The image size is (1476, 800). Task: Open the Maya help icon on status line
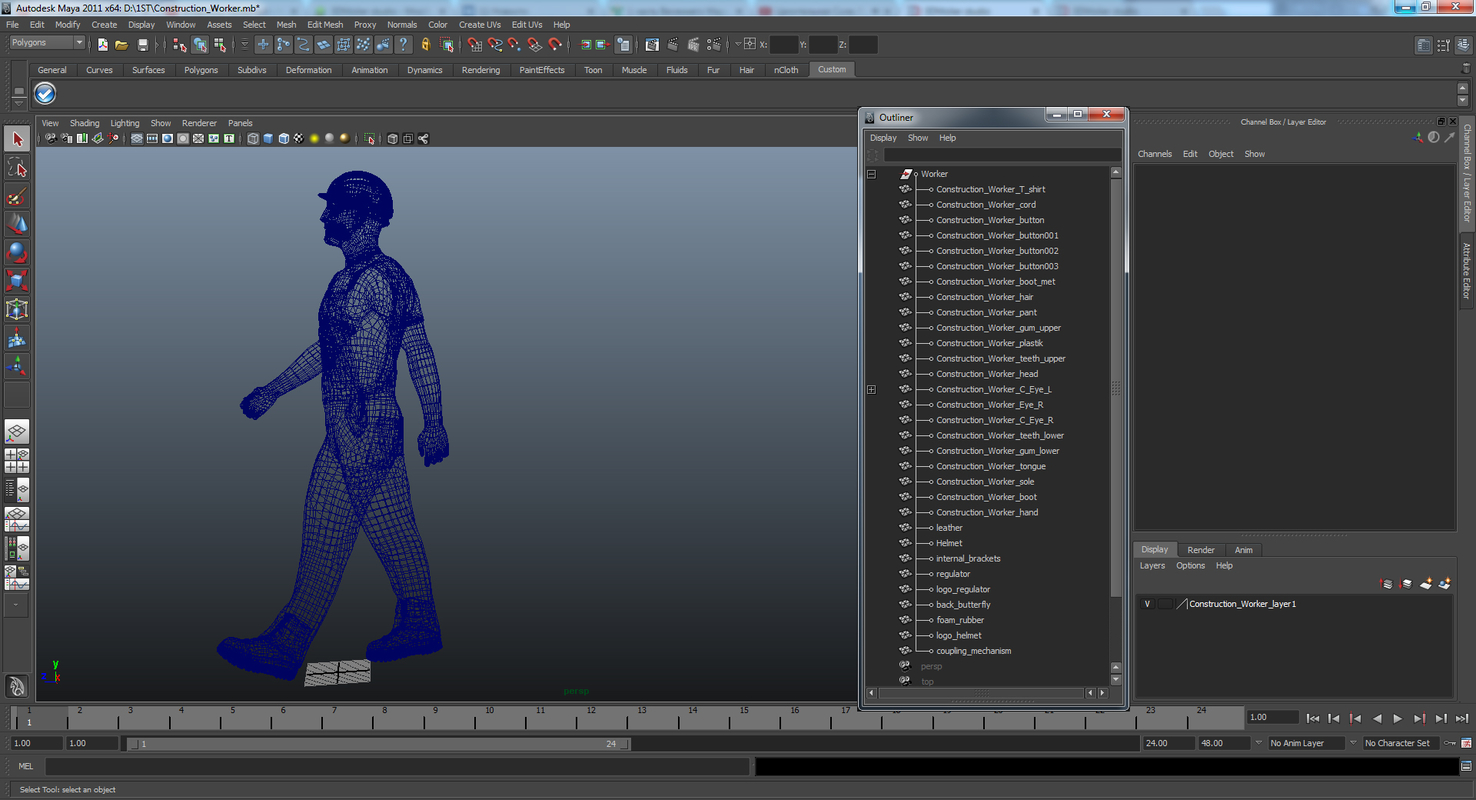tap(403, 44)
